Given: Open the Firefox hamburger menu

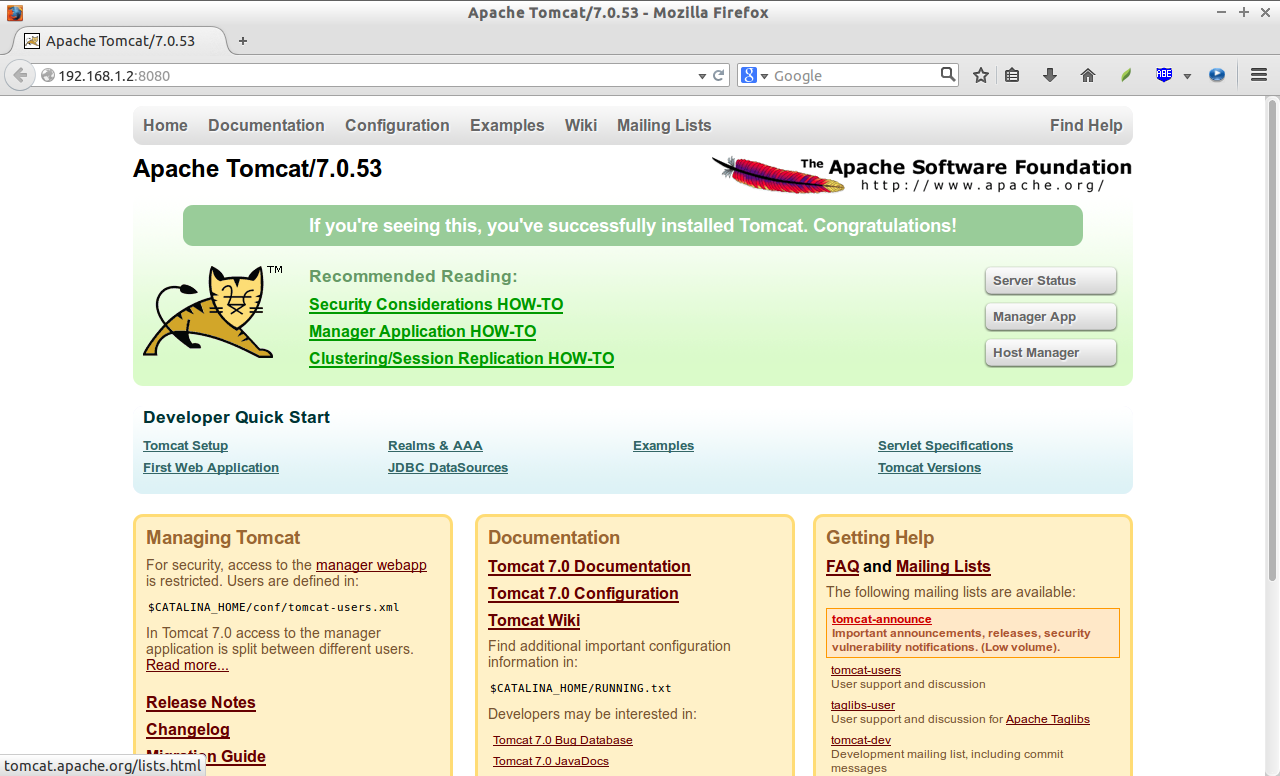Looking at the screenshot, I should 1259,75.
